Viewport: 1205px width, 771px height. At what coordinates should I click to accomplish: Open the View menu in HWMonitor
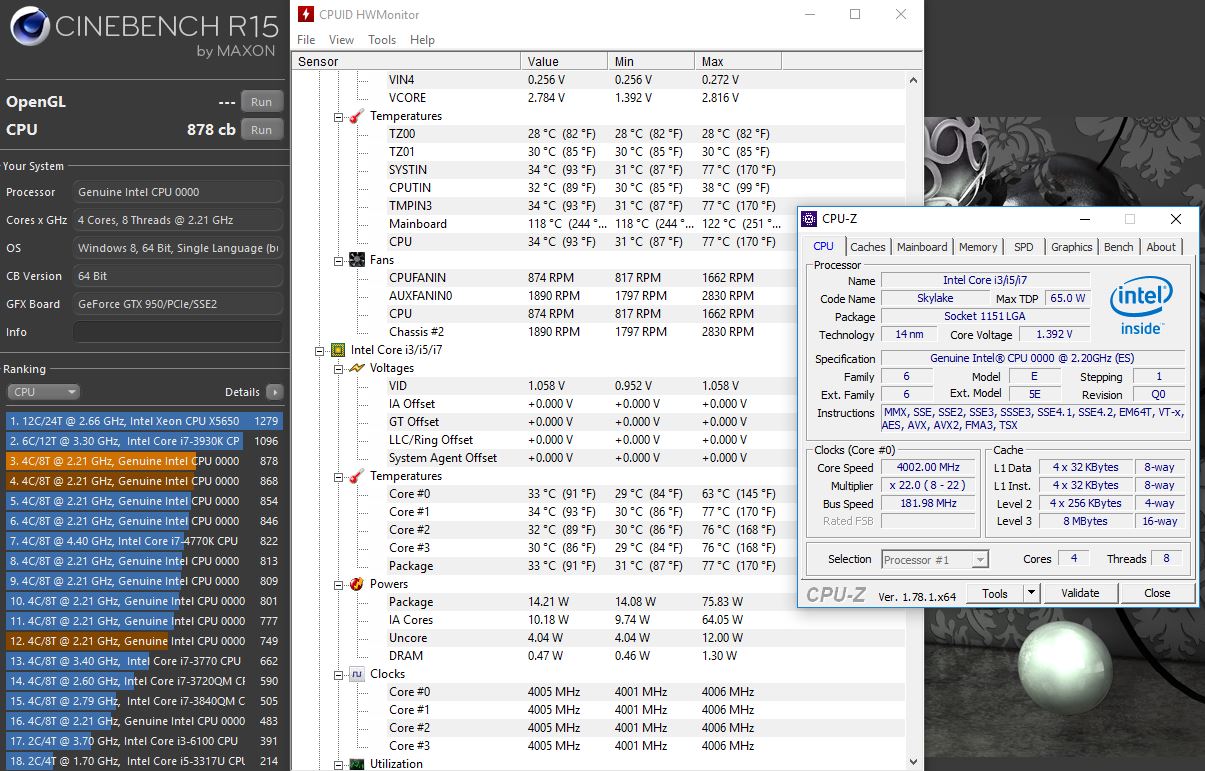pyautogui.click(x=341, y=40)
